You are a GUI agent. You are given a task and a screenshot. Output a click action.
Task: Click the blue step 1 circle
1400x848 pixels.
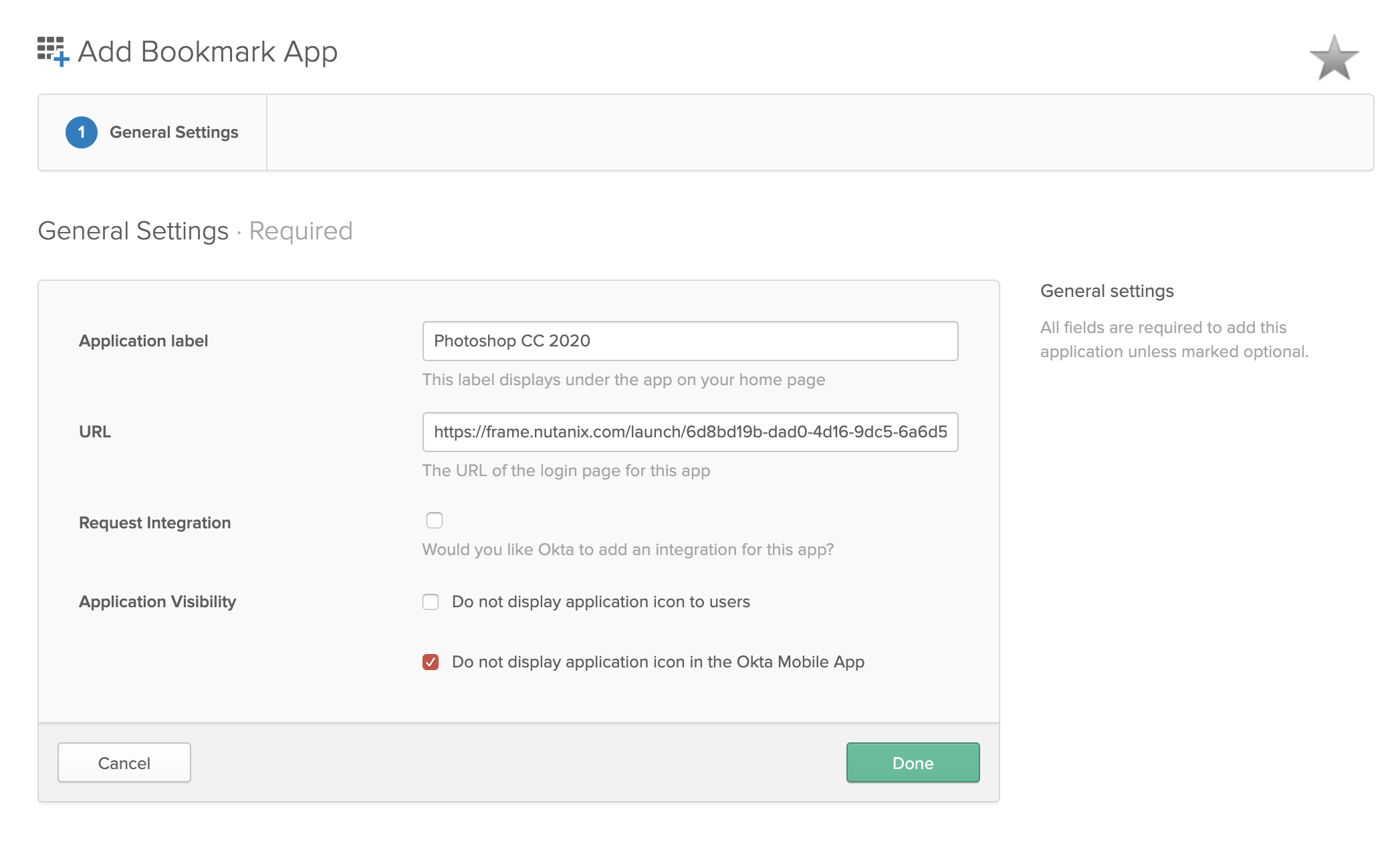(82, 132)
